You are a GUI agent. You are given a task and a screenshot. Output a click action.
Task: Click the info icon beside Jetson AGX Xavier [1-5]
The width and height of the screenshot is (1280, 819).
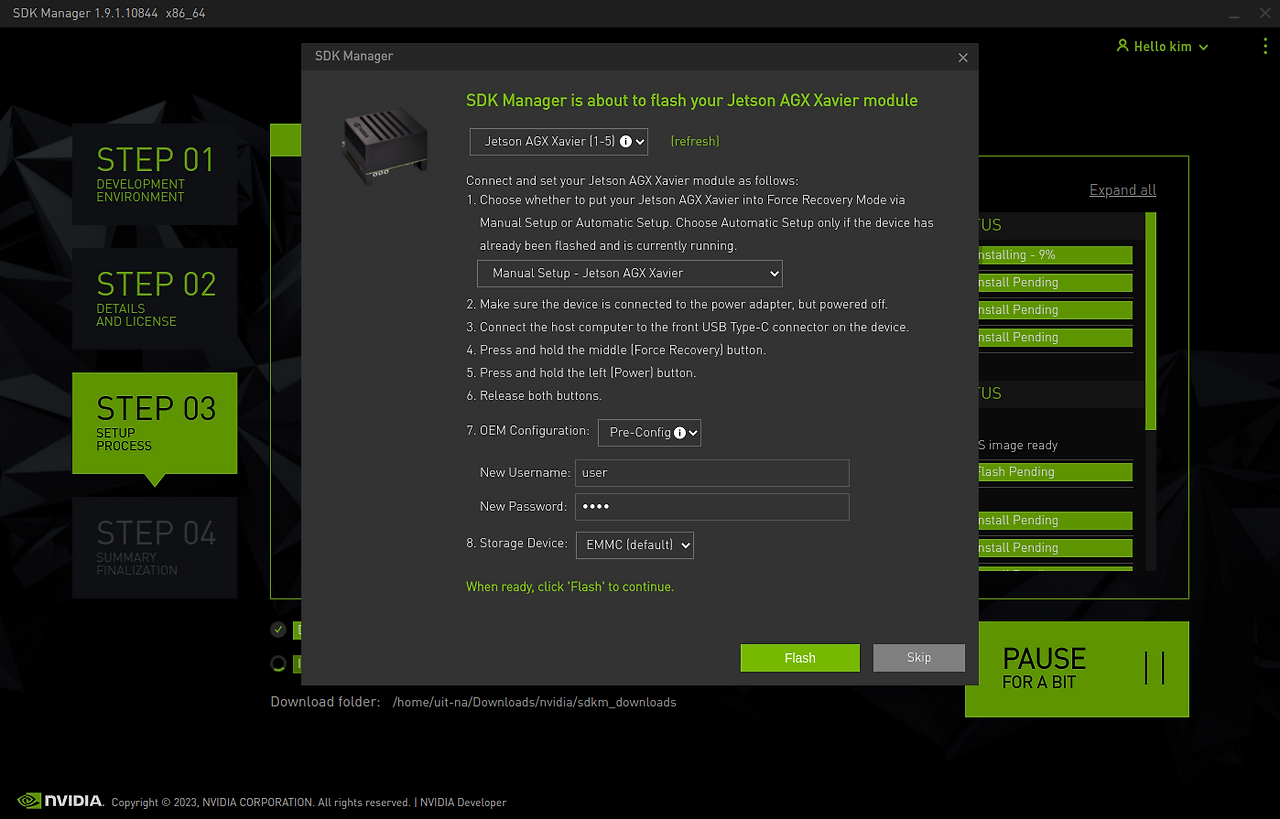pyautogui.click(x=626, y=142)
